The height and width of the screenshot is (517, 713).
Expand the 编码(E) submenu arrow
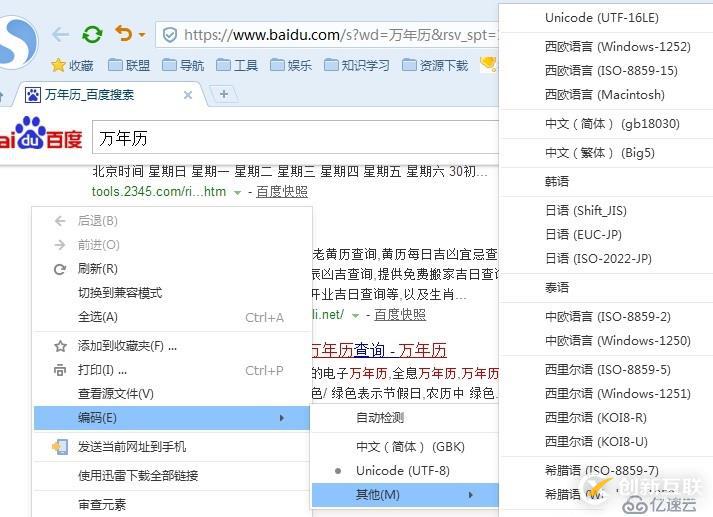click(x=282, y=418)
